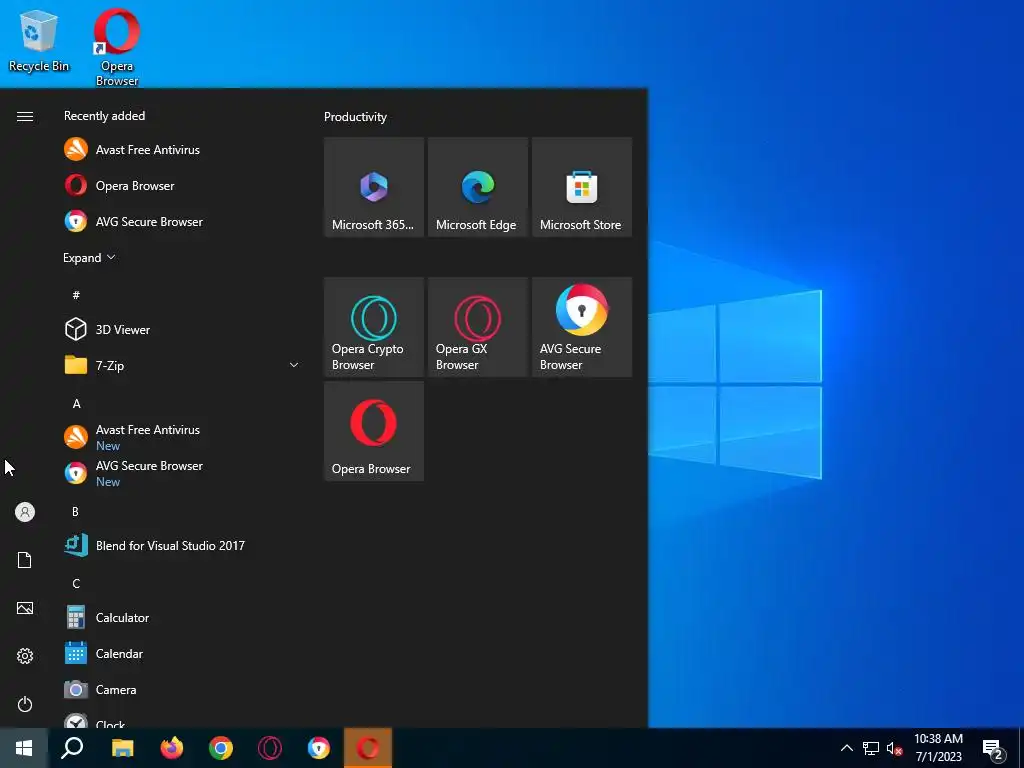1024x768 pixels.
Task: Open the Opera Browser tile
Action: [374, 431]
